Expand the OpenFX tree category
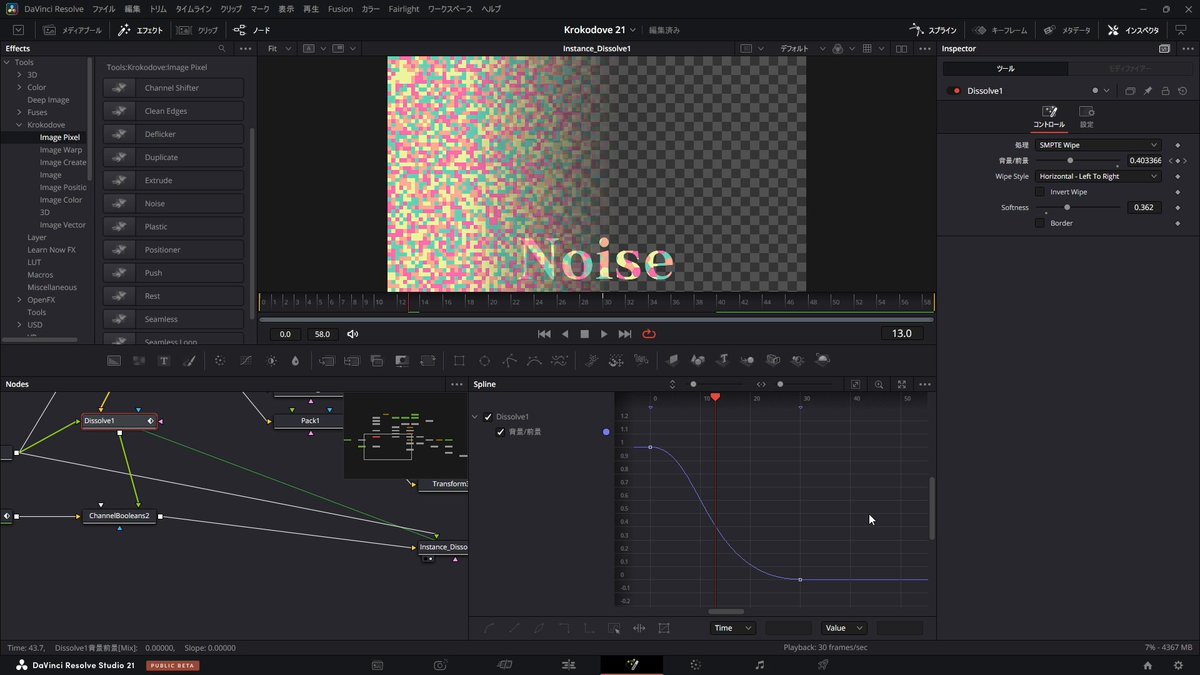Image resolution: width=1200 pixels, height=675 pixels. point(19,300)
